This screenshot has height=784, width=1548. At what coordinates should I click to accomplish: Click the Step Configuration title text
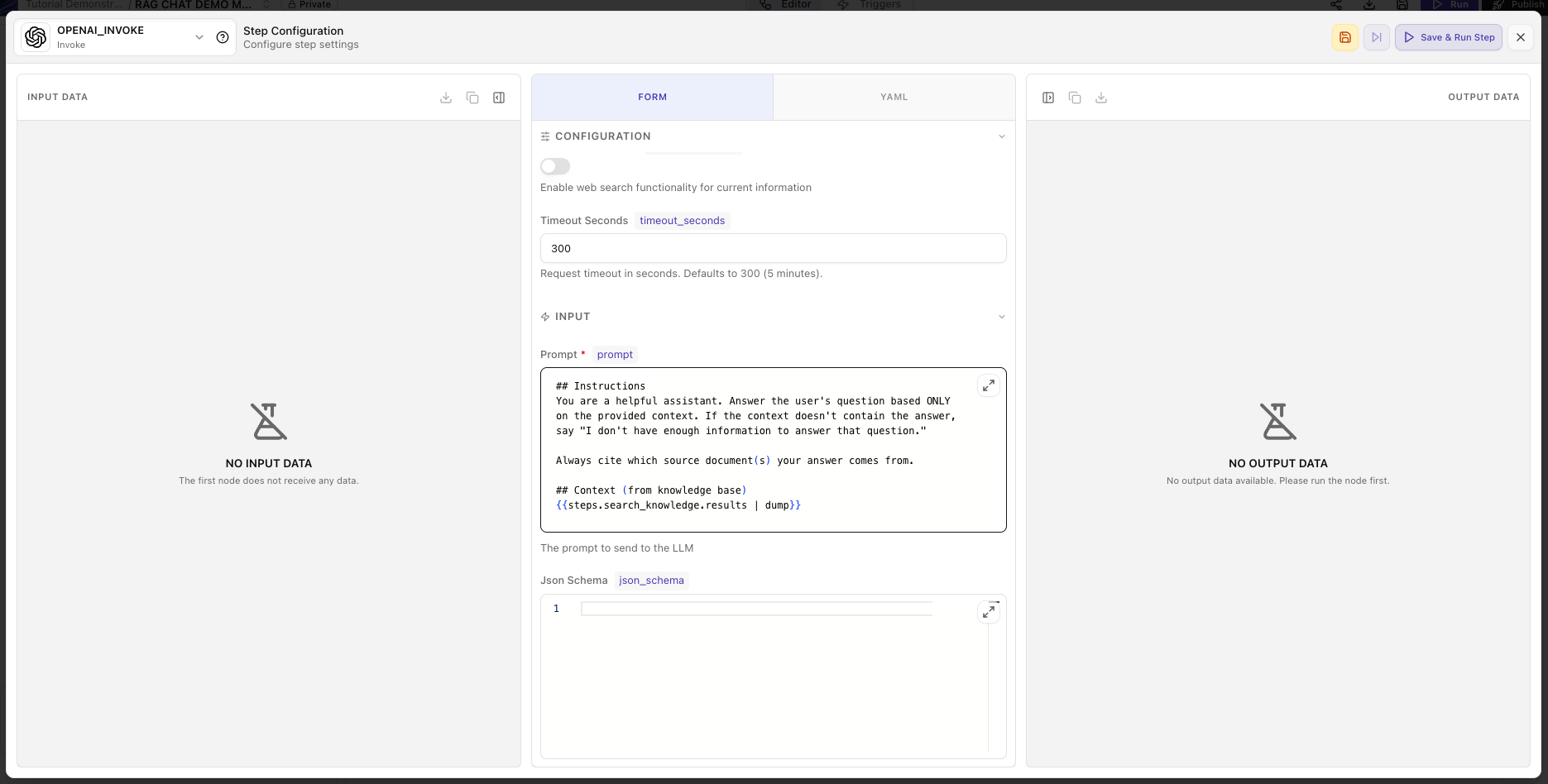[x=293, y=31]
